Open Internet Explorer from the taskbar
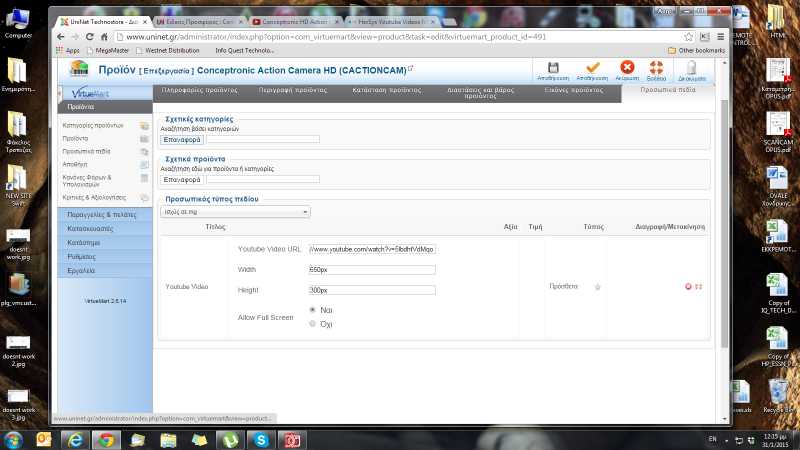This screenshot has height=450, width=800. 75,440
